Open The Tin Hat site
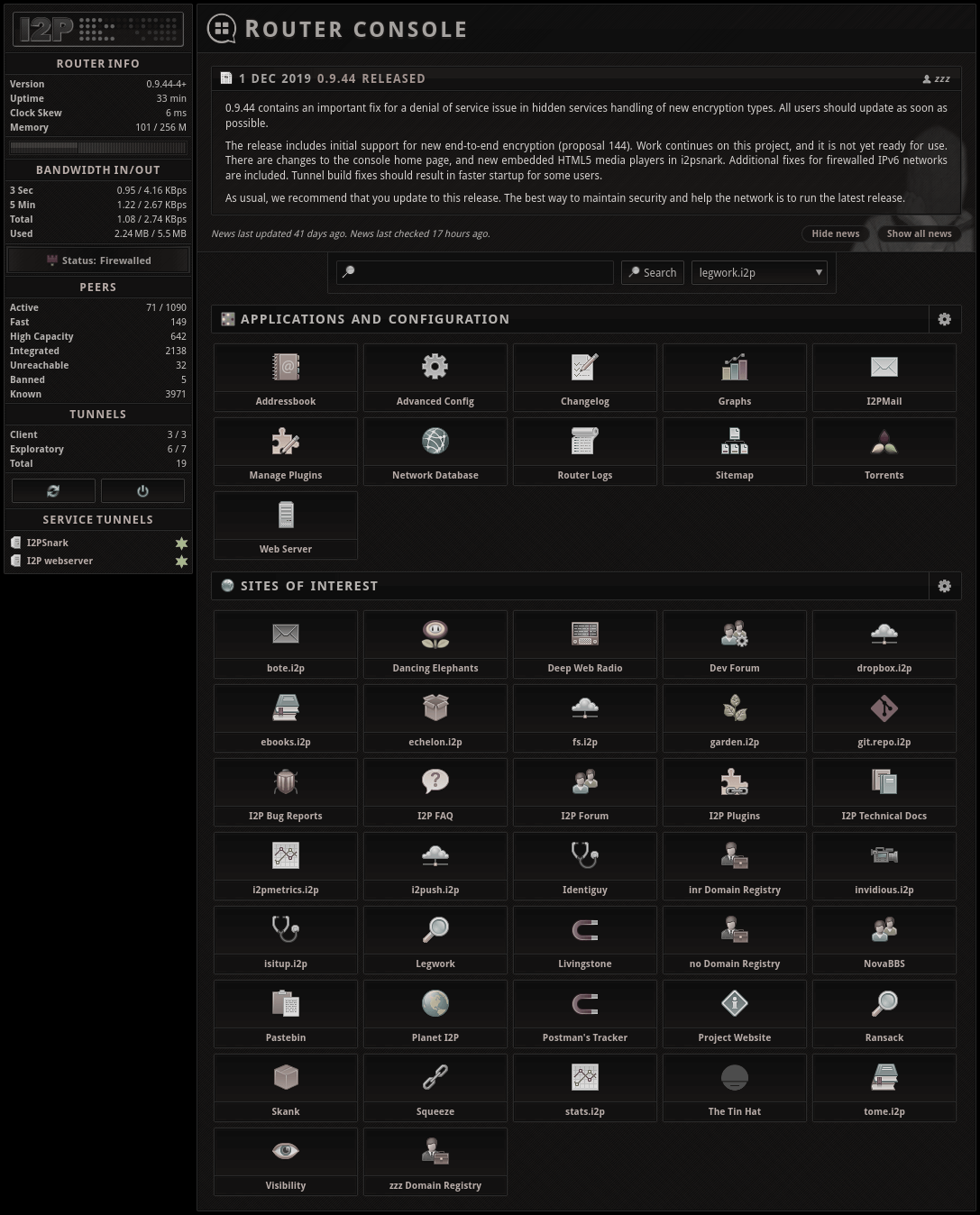 point(735,1088)
